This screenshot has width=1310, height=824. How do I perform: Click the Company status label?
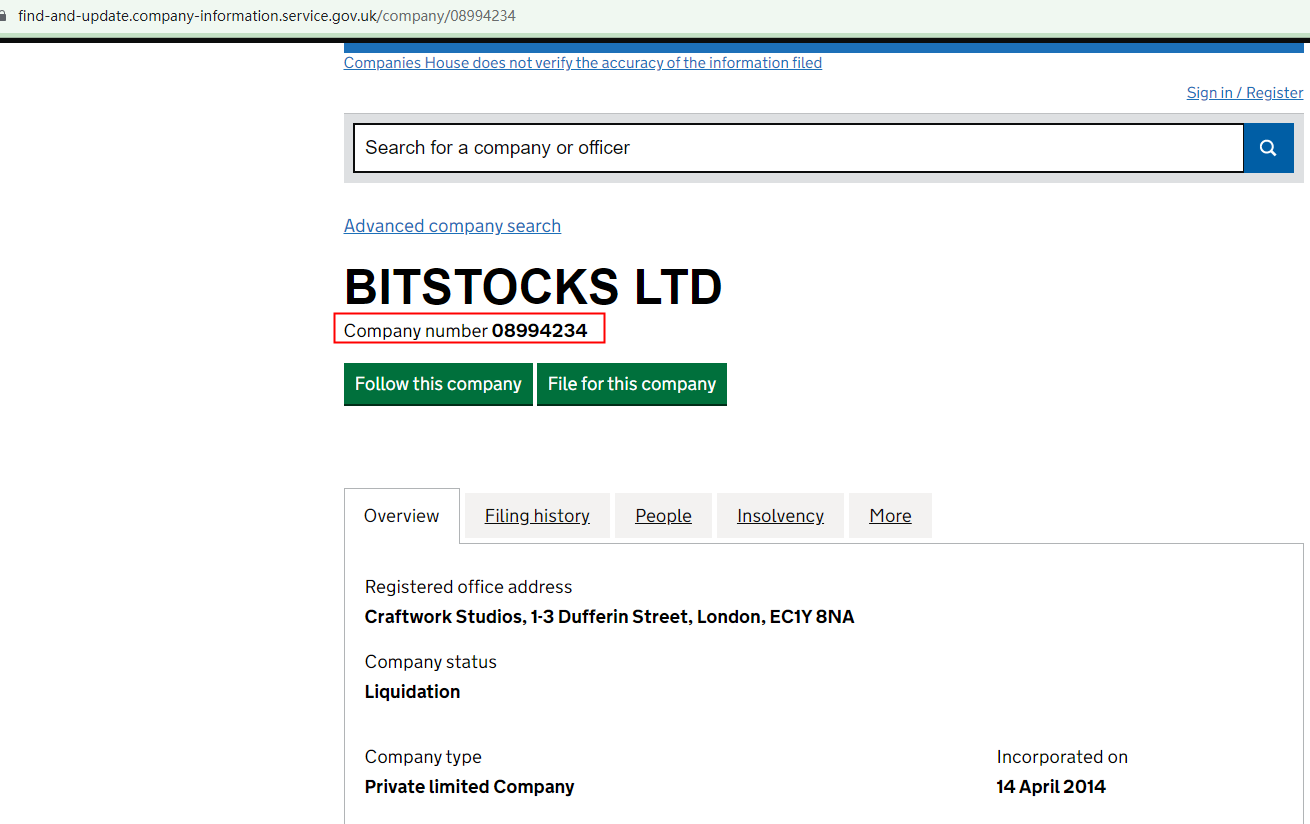[431, 662]
